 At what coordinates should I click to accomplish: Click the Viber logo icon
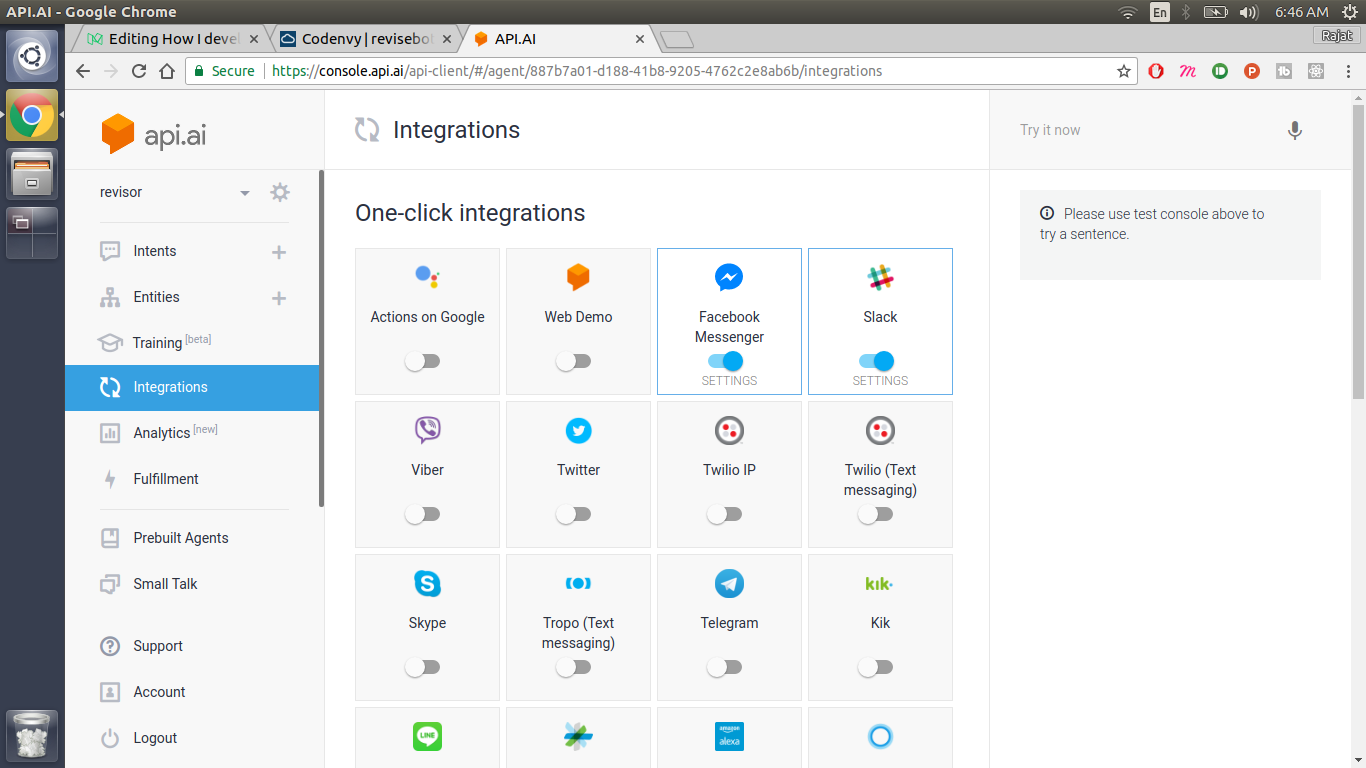click(x=427, y=430)
